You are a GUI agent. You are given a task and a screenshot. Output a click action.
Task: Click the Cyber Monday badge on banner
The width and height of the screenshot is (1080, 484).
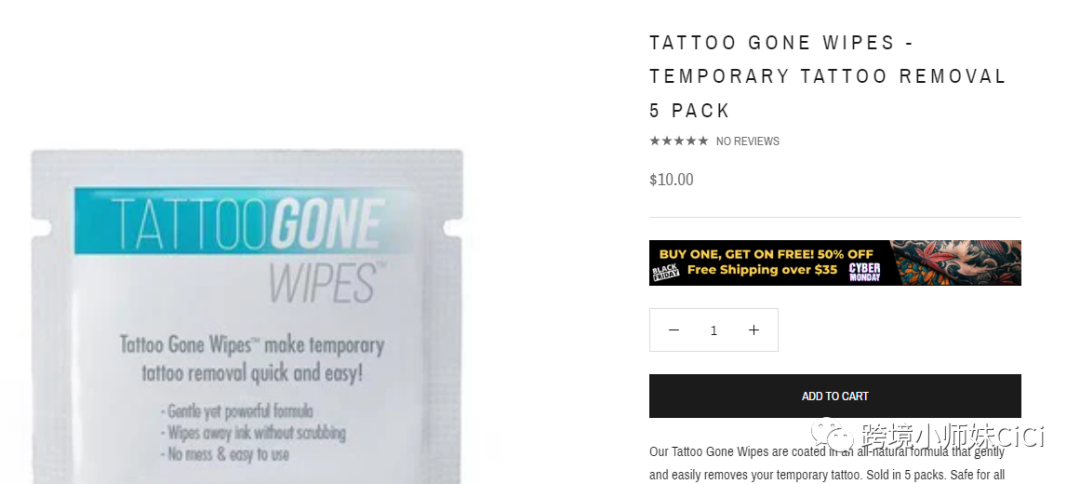[x=864, y=272]
